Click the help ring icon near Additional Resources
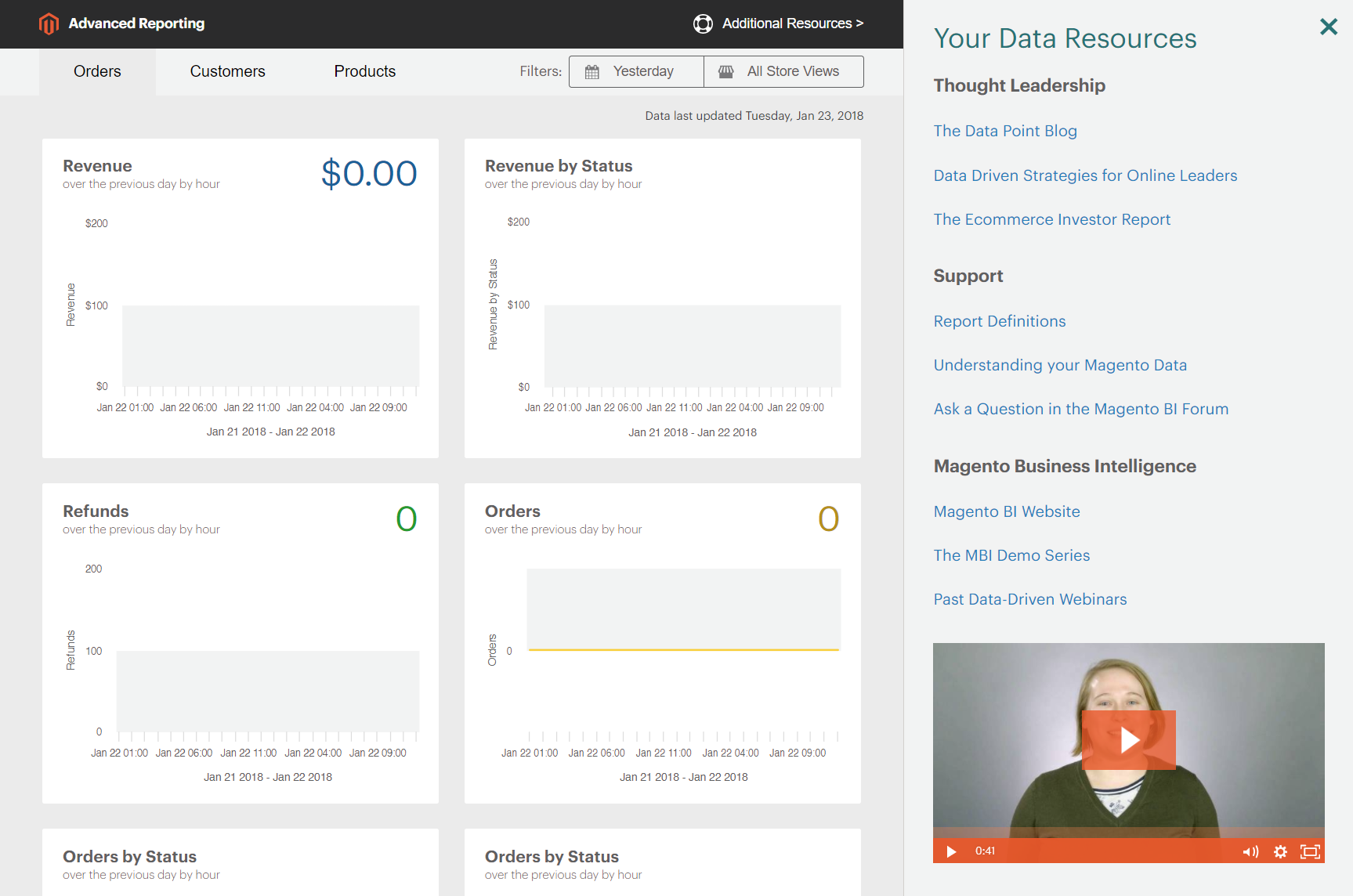The height and width of the screenshot is (896, 1353). 703,23
